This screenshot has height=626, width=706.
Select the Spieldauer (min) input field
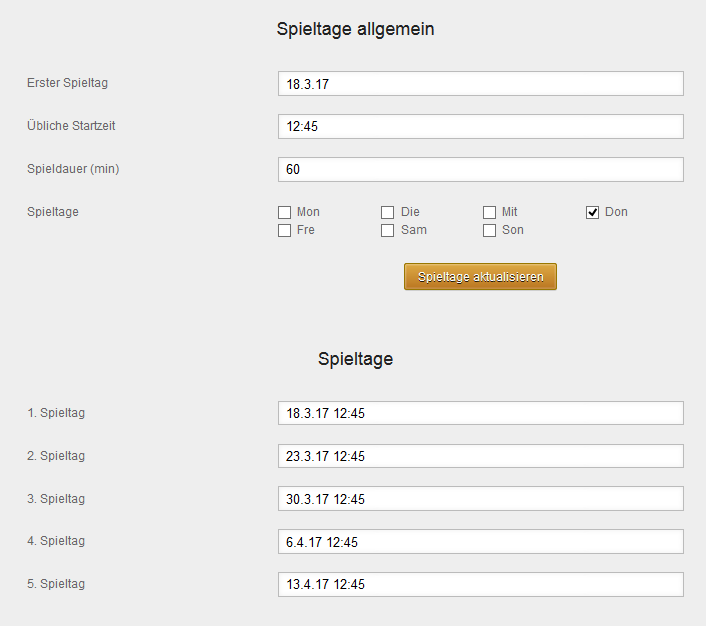click(480, 170)
